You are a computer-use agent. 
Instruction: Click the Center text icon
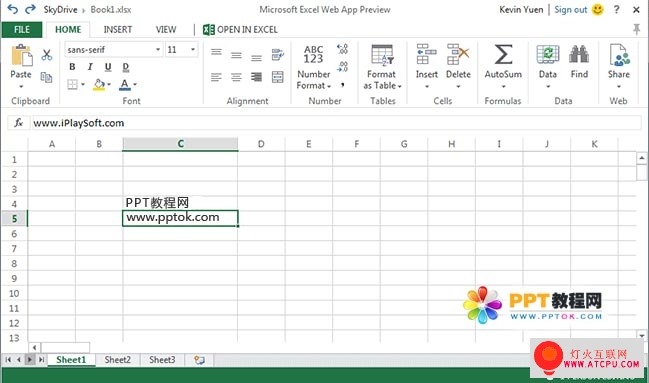[236, 77]
